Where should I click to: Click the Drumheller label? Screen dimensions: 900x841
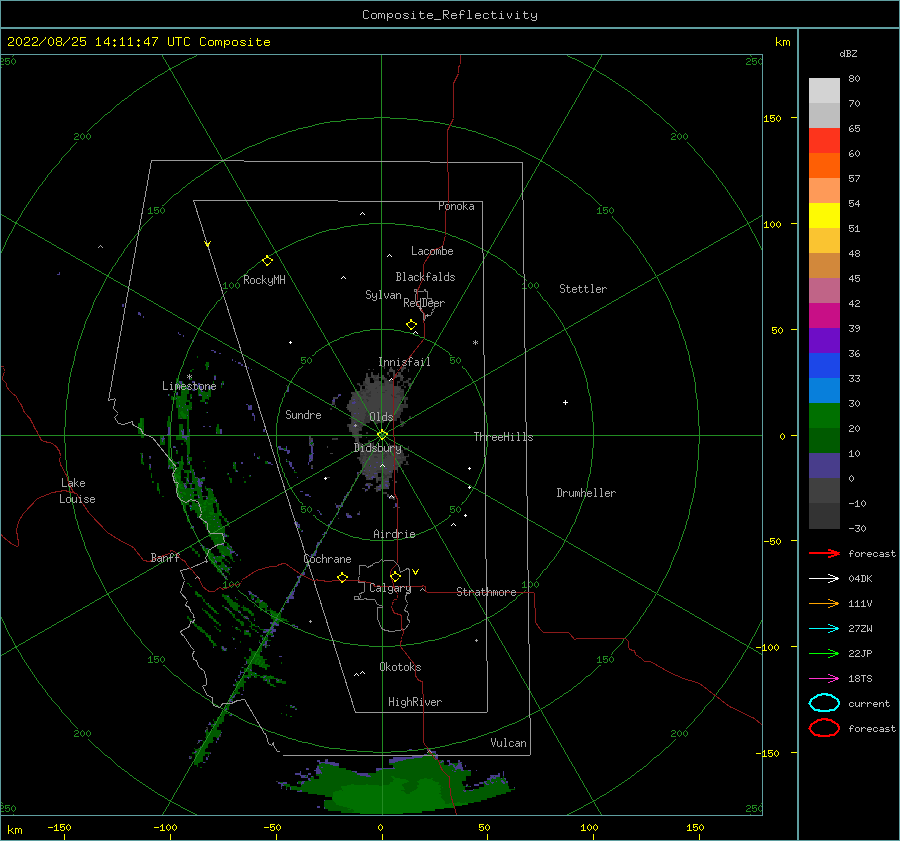(x=586, y=493)
